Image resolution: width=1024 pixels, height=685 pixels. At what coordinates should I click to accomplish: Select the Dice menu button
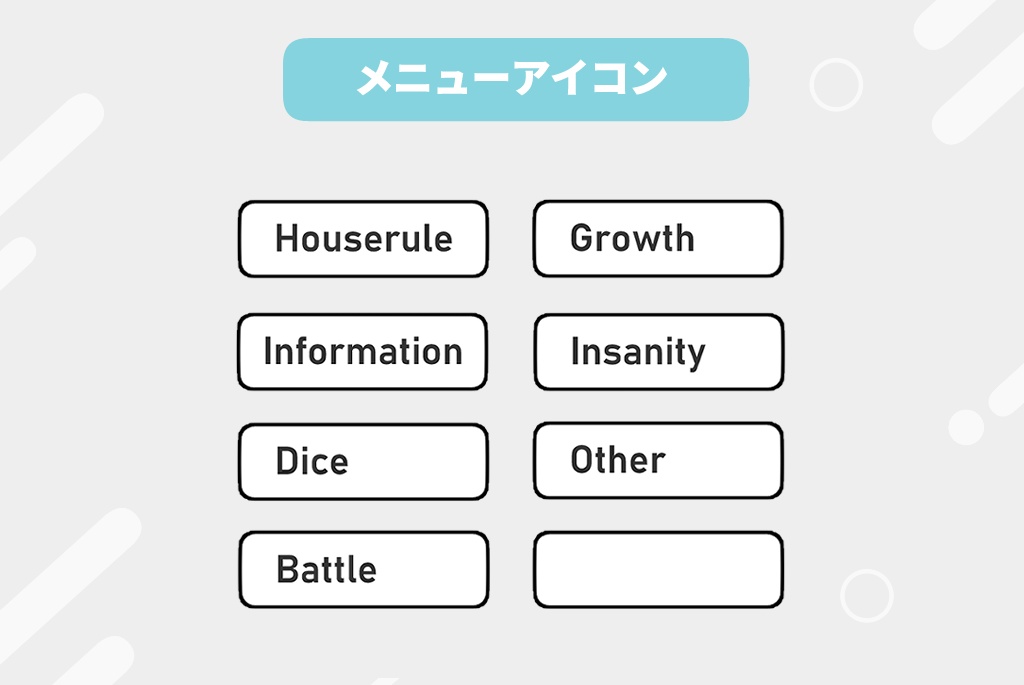tap(363, 461)
